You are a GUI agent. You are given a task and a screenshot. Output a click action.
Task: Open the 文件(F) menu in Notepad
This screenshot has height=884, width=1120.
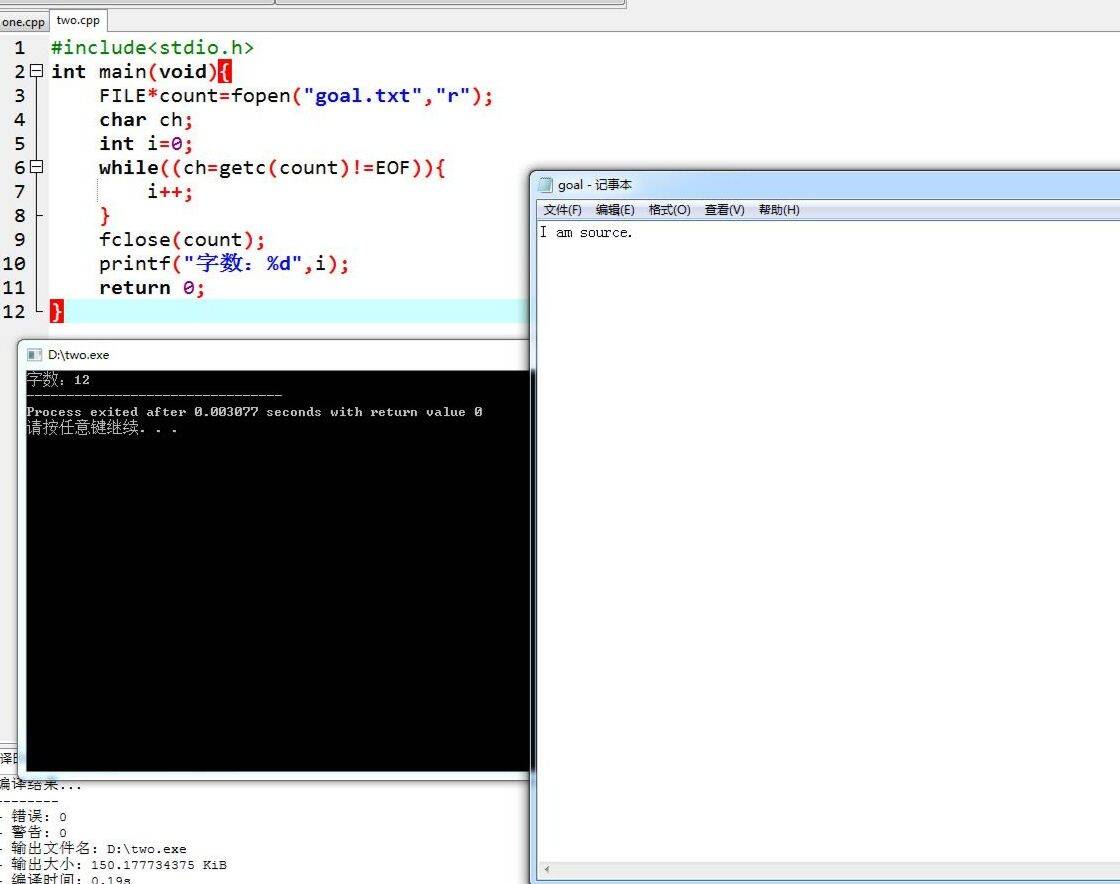point(562,210)
